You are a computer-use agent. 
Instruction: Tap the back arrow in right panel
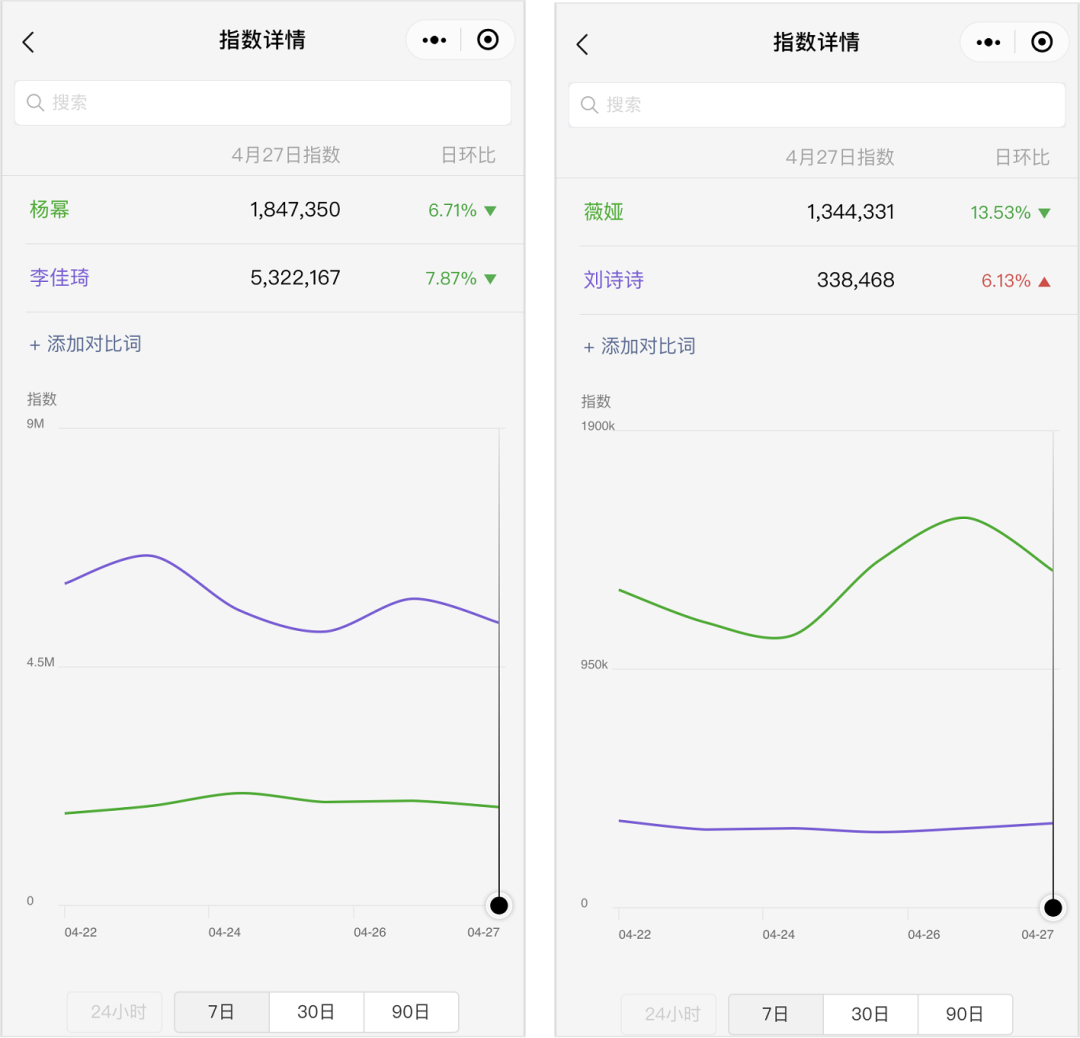[582, 44]
